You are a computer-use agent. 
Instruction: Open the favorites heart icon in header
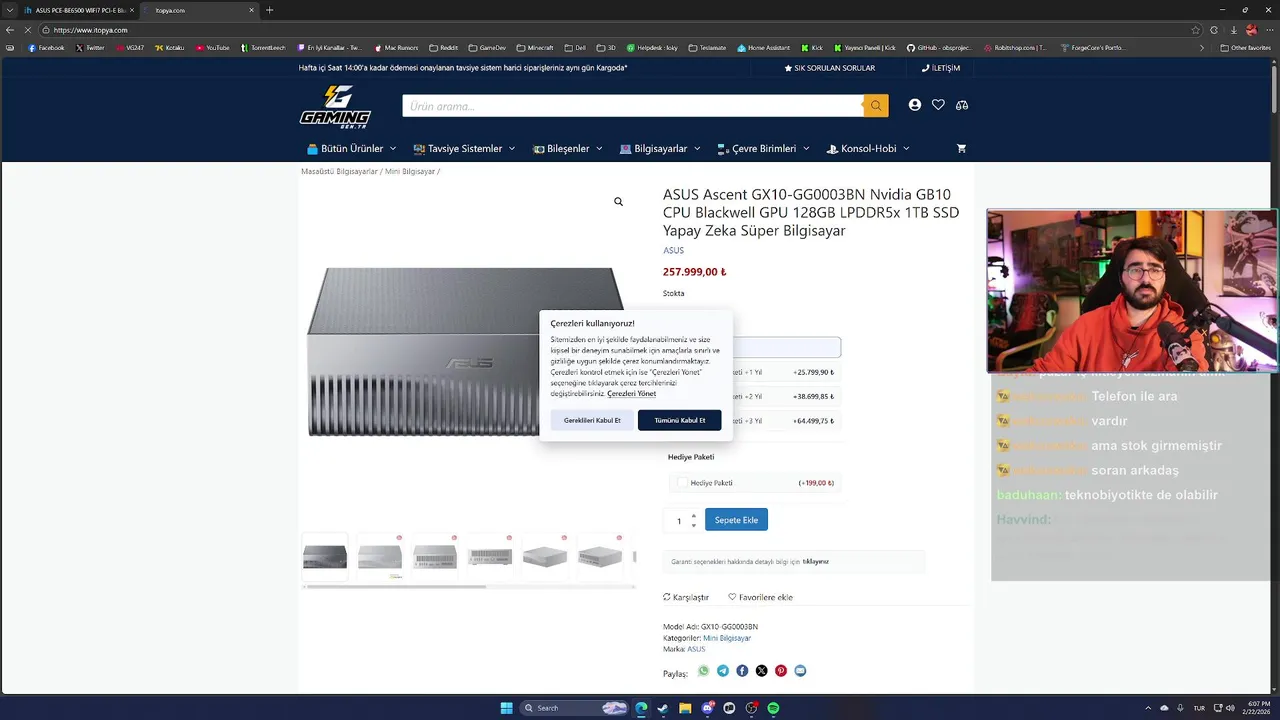pos(938,105)
